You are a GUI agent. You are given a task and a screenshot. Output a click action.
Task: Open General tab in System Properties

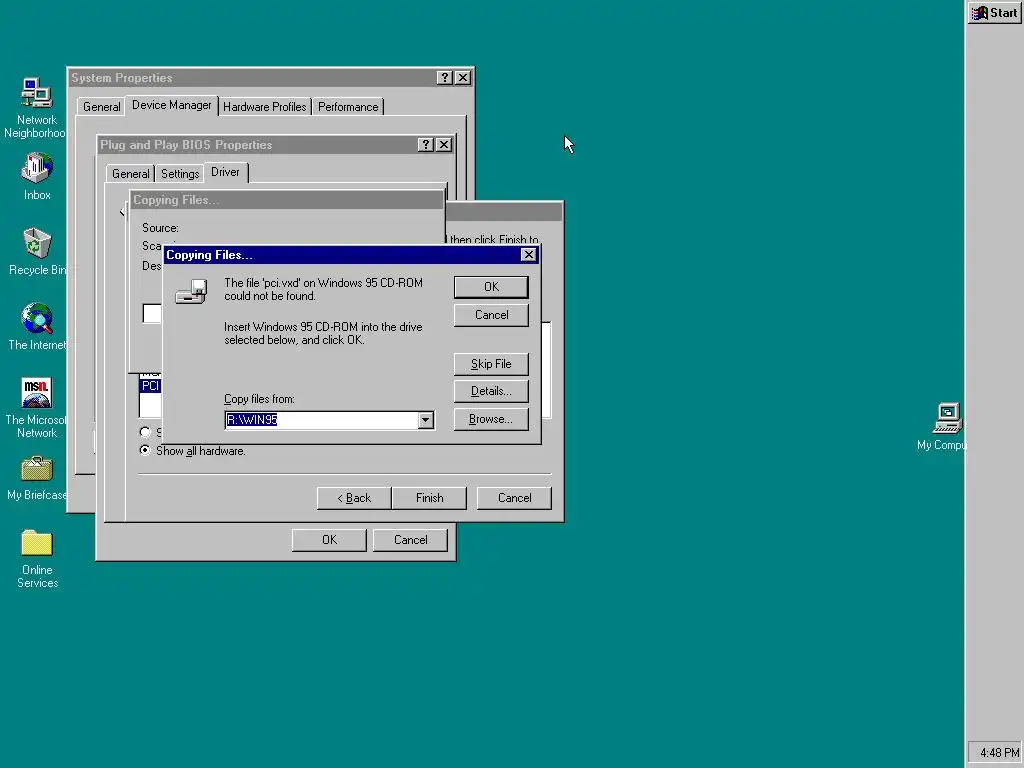pyautogui.click(x=101, y=106)
